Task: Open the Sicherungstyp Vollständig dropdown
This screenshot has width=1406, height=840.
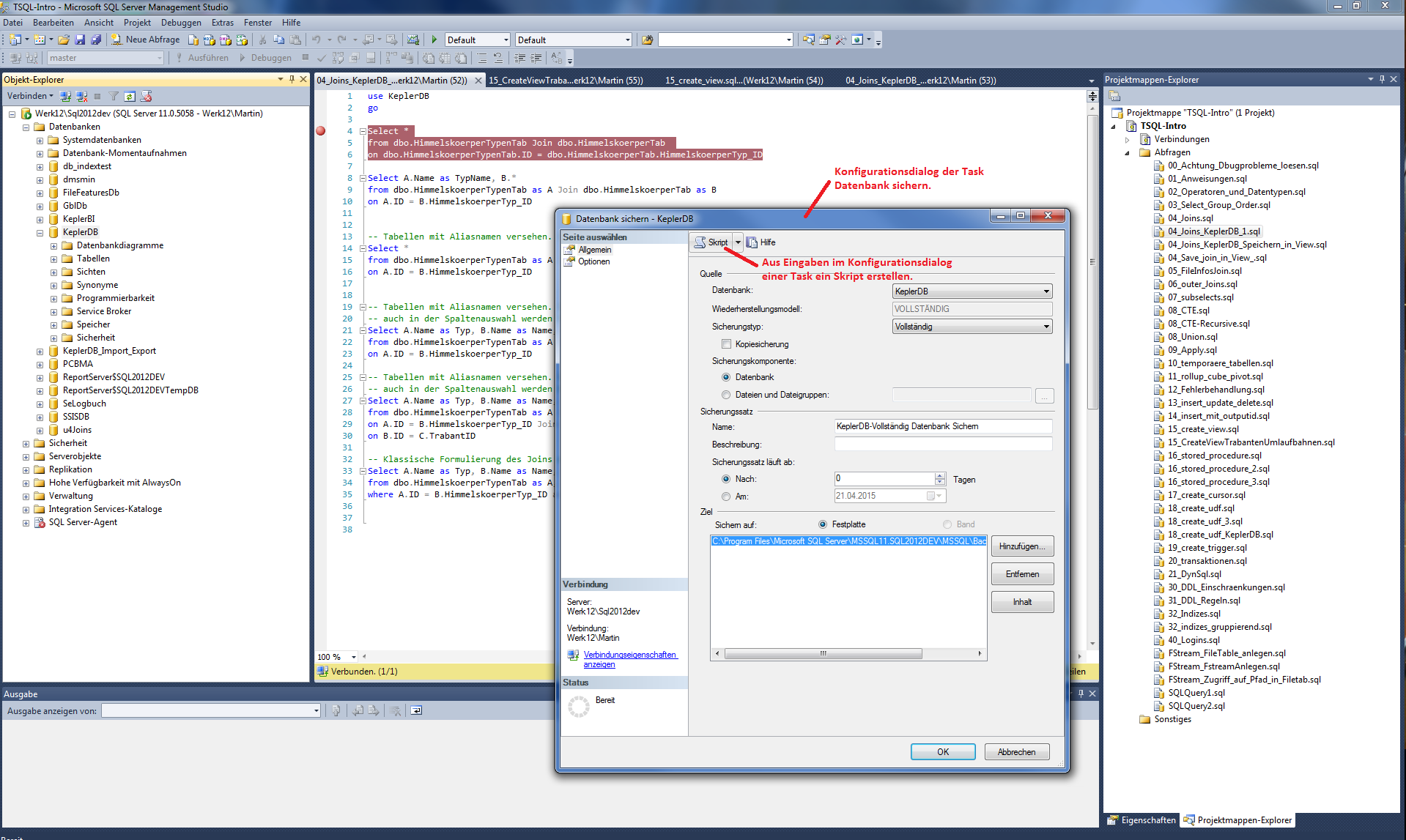Action: 972,327
